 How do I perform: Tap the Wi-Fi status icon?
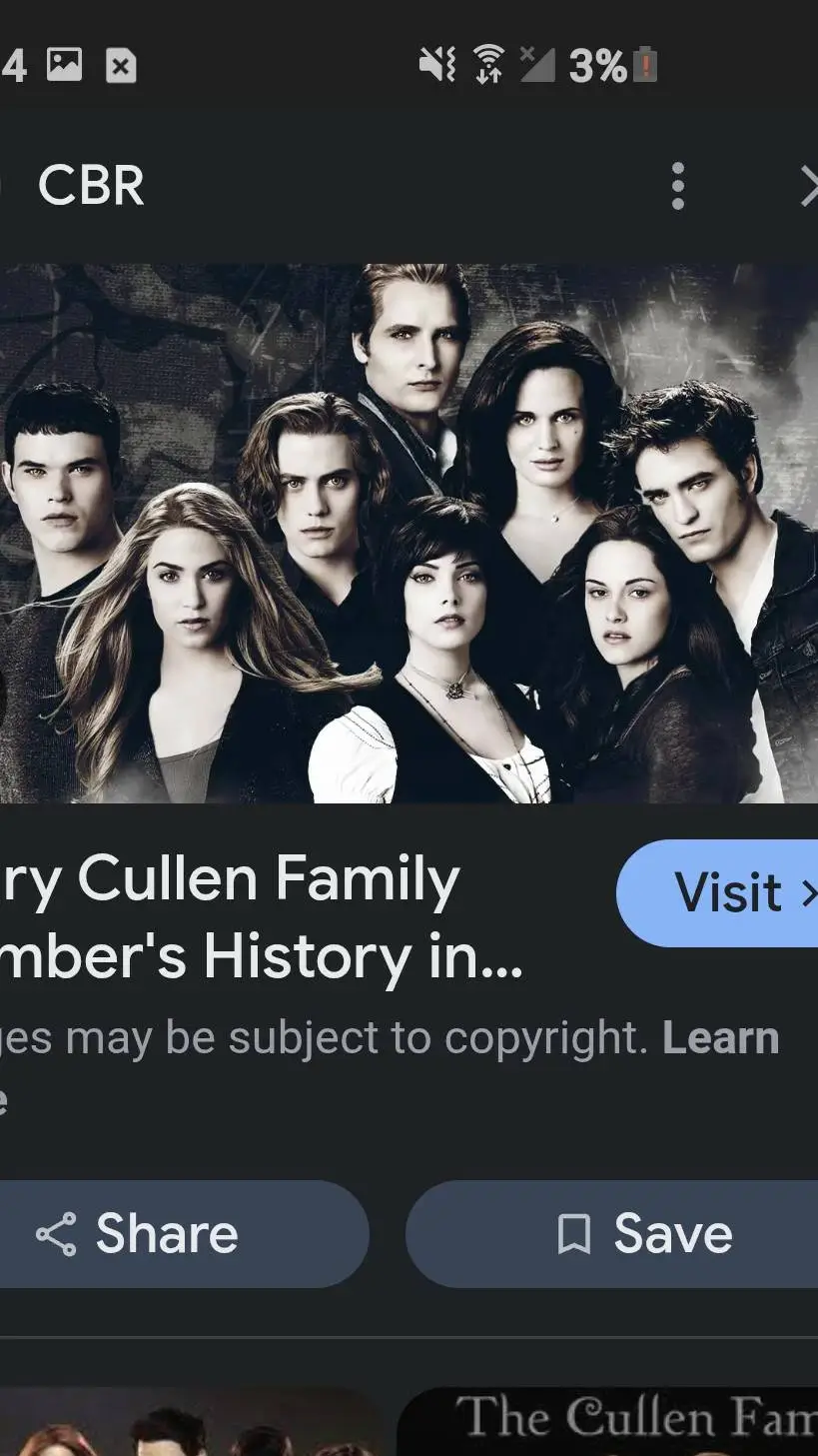487,65
